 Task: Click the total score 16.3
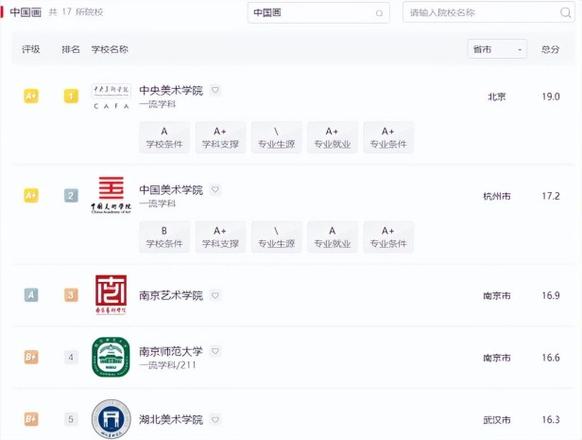[551, 420]
